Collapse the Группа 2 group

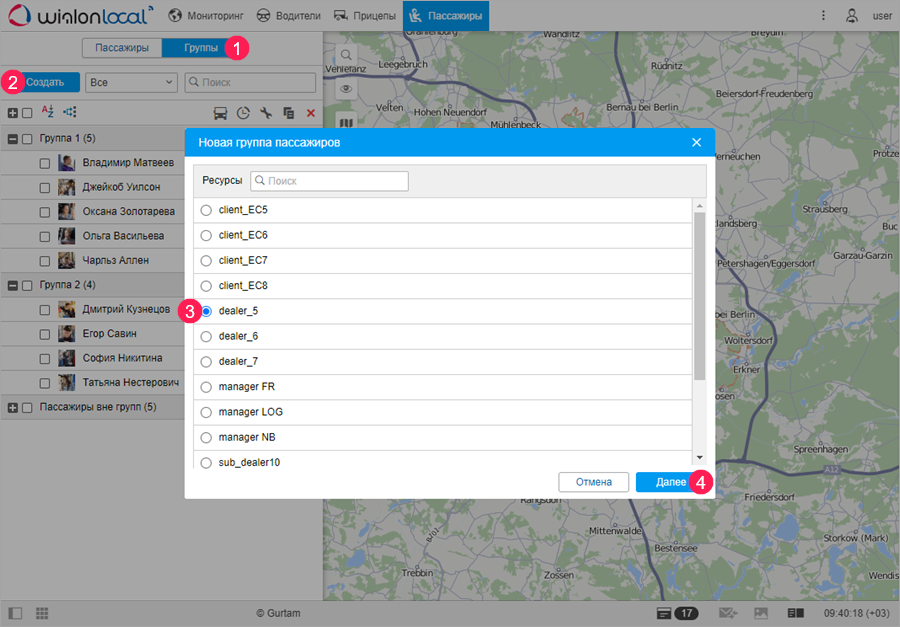pyautogui.click(x=13, y=285)
